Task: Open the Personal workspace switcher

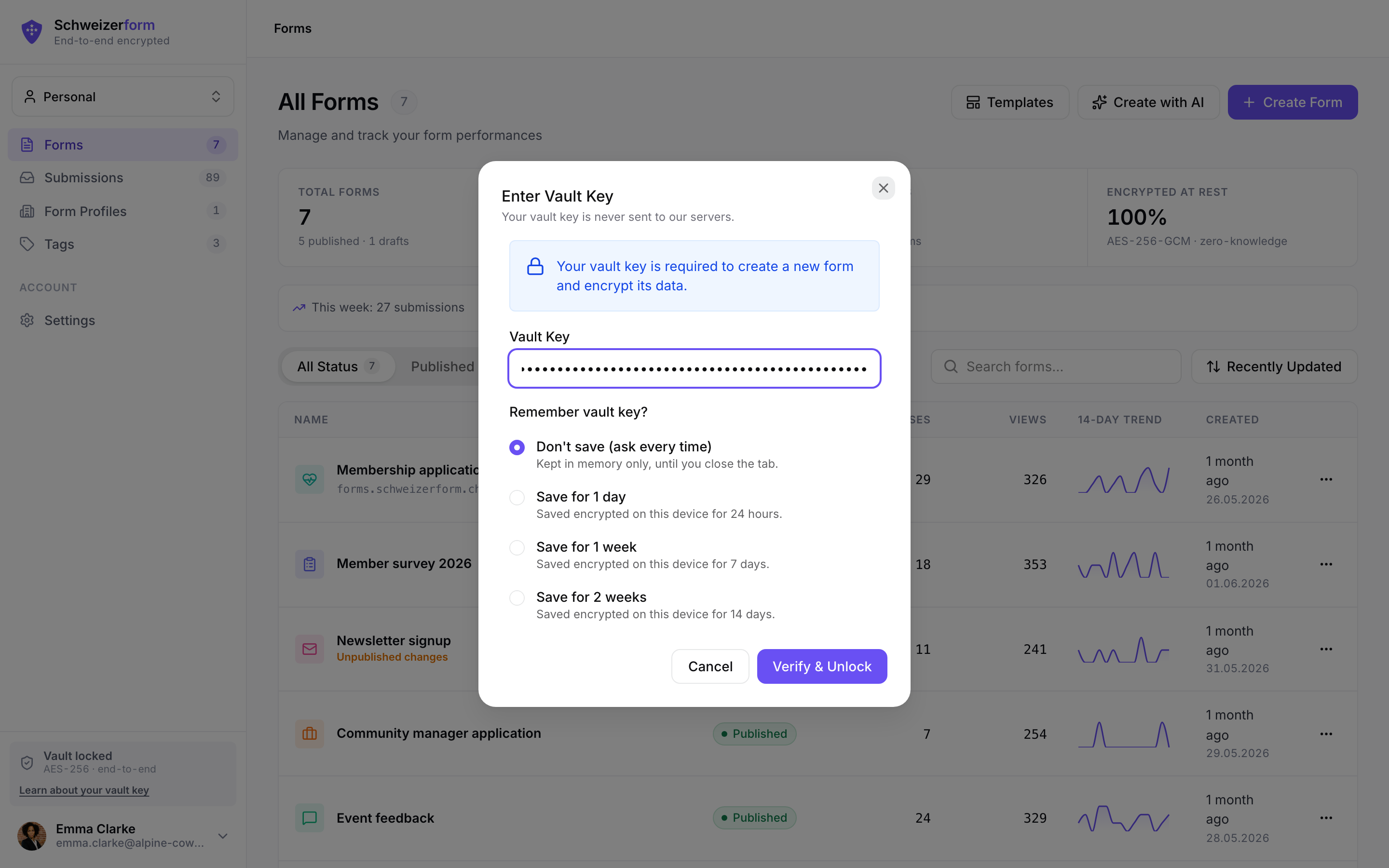Action: [x=123, y=96]
